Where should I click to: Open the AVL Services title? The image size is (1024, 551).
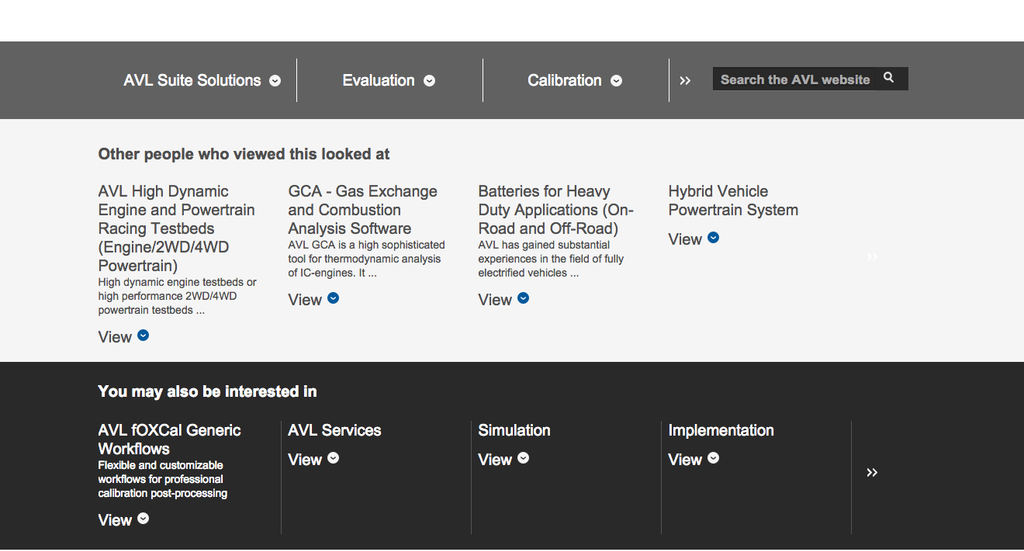[334, 430]
